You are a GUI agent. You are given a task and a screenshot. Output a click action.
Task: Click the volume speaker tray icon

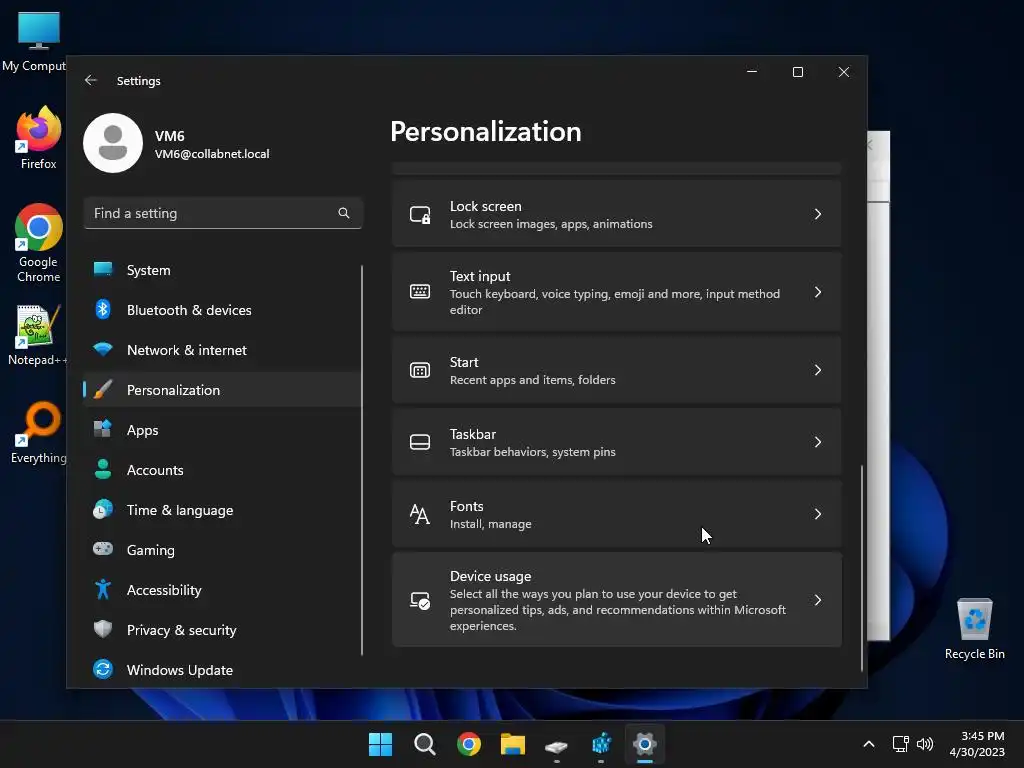click(x=925, y=744)
